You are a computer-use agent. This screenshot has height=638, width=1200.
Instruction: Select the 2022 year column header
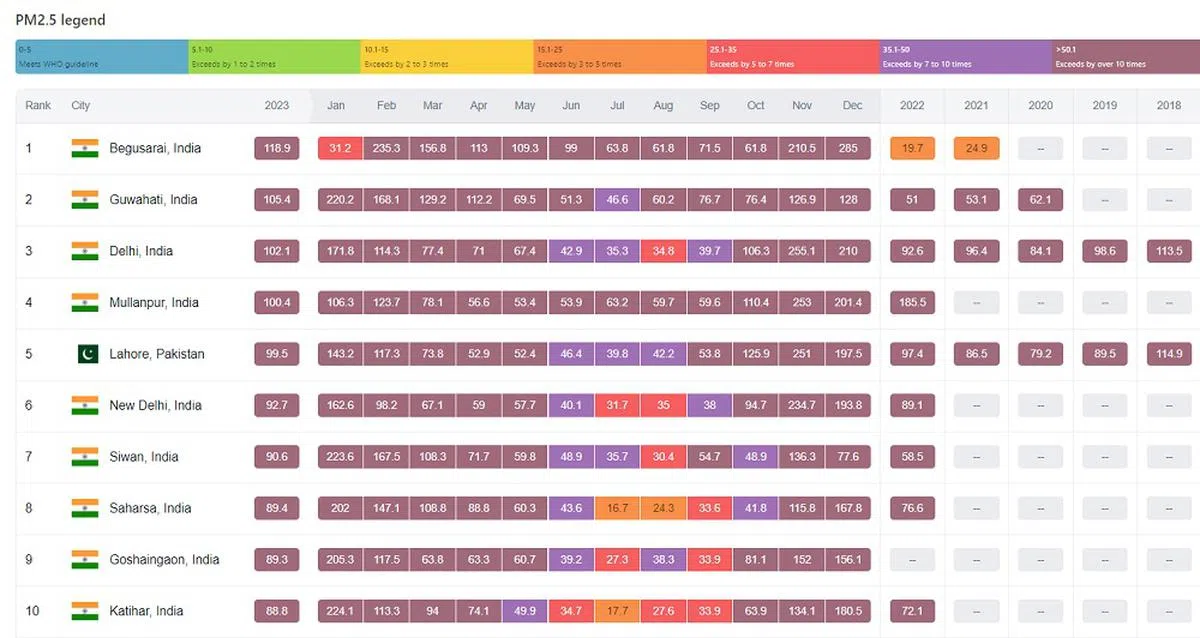912,106
